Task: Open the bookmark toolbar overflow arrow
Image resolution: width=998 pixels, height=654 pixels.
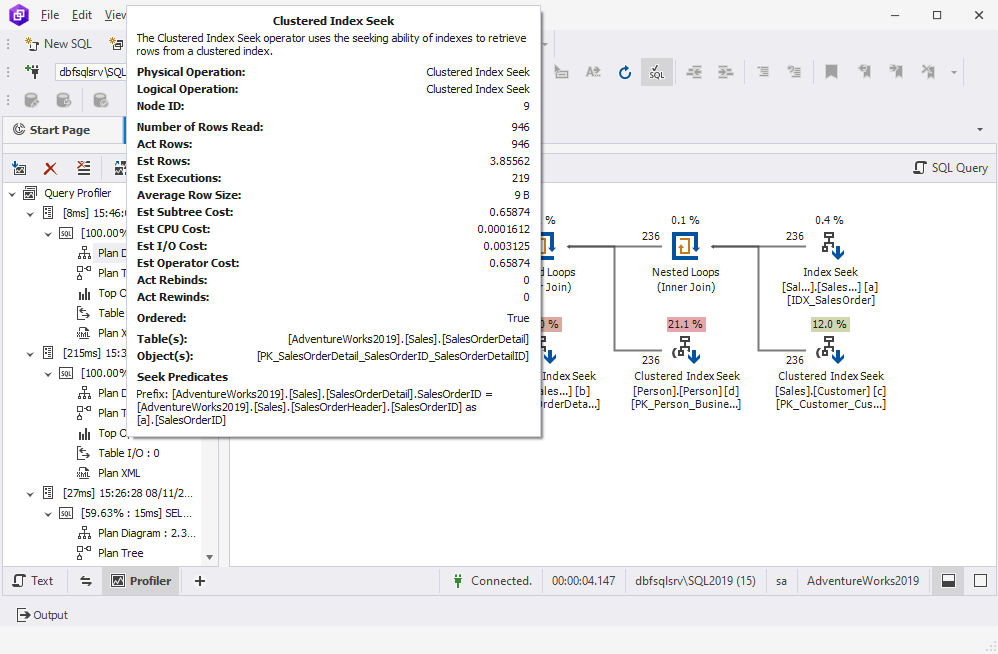Action: pos(953,73)
